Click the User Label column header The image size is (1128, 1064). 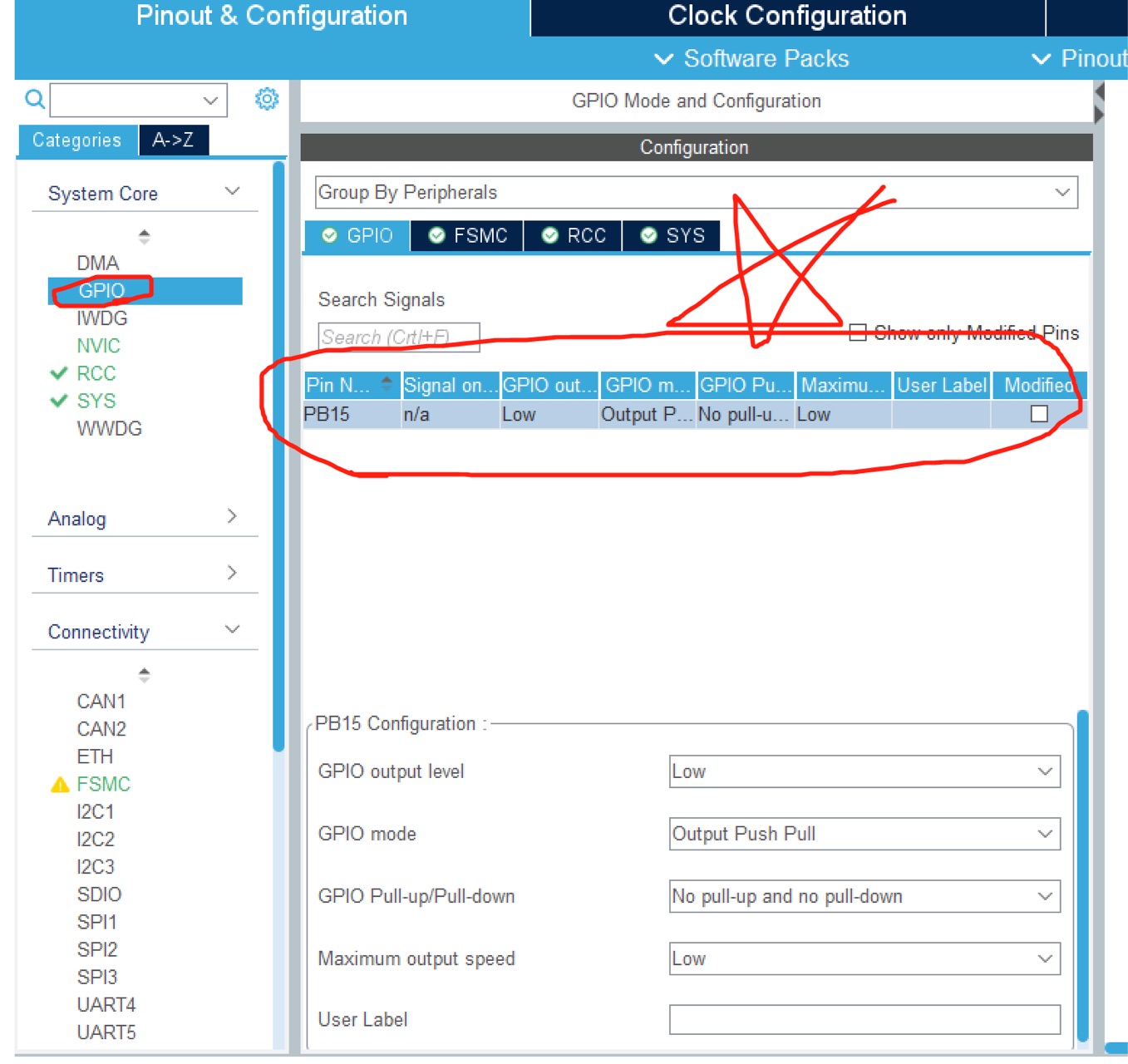[x=942, y=385]
